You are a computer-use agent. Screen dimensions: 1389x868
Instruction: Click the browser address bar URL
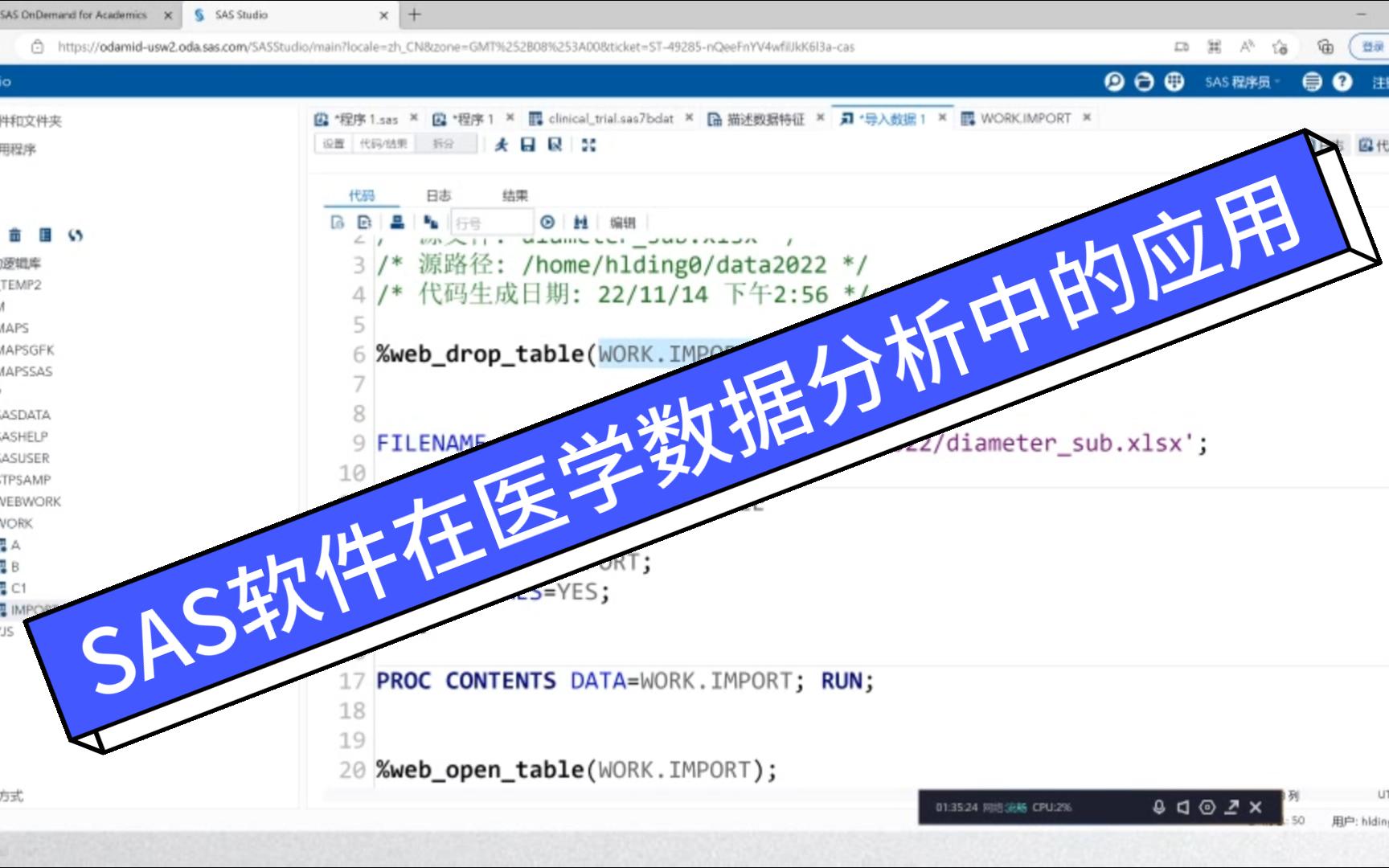456,47
